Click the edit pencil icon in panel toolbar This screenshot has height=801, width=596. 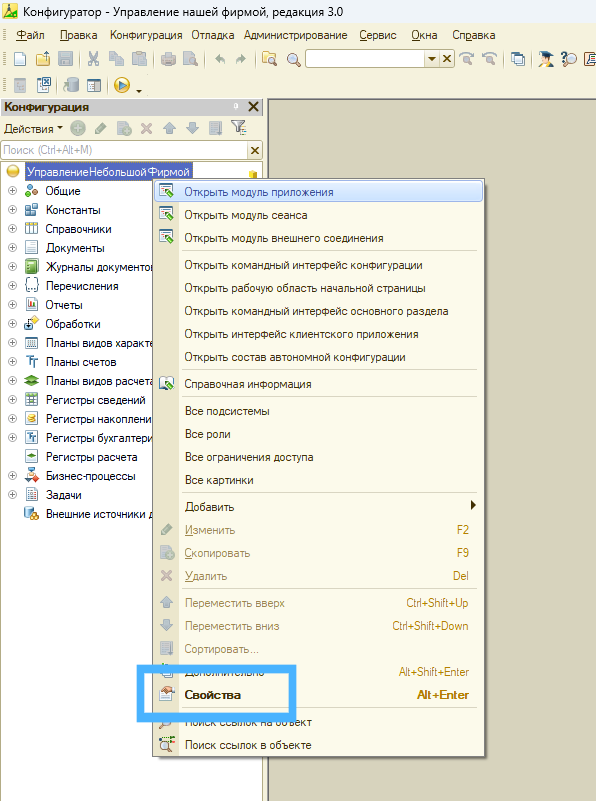(x=101, y=128)
